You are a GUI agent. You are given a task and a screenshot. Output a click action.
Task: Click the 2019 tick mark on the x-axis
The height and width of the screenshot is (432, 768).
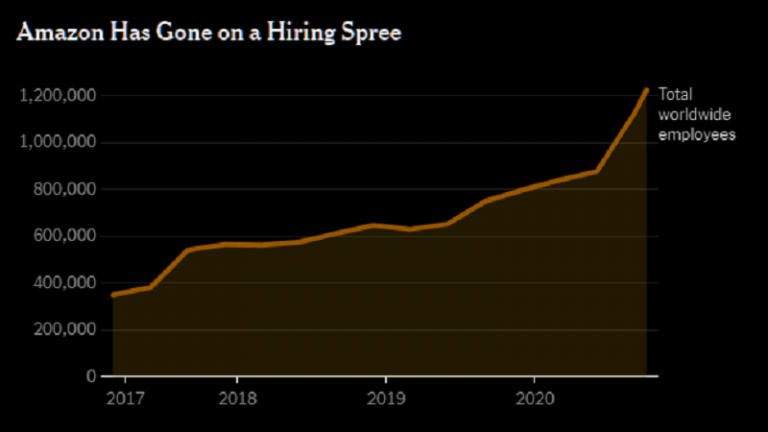tap(385, 381)
